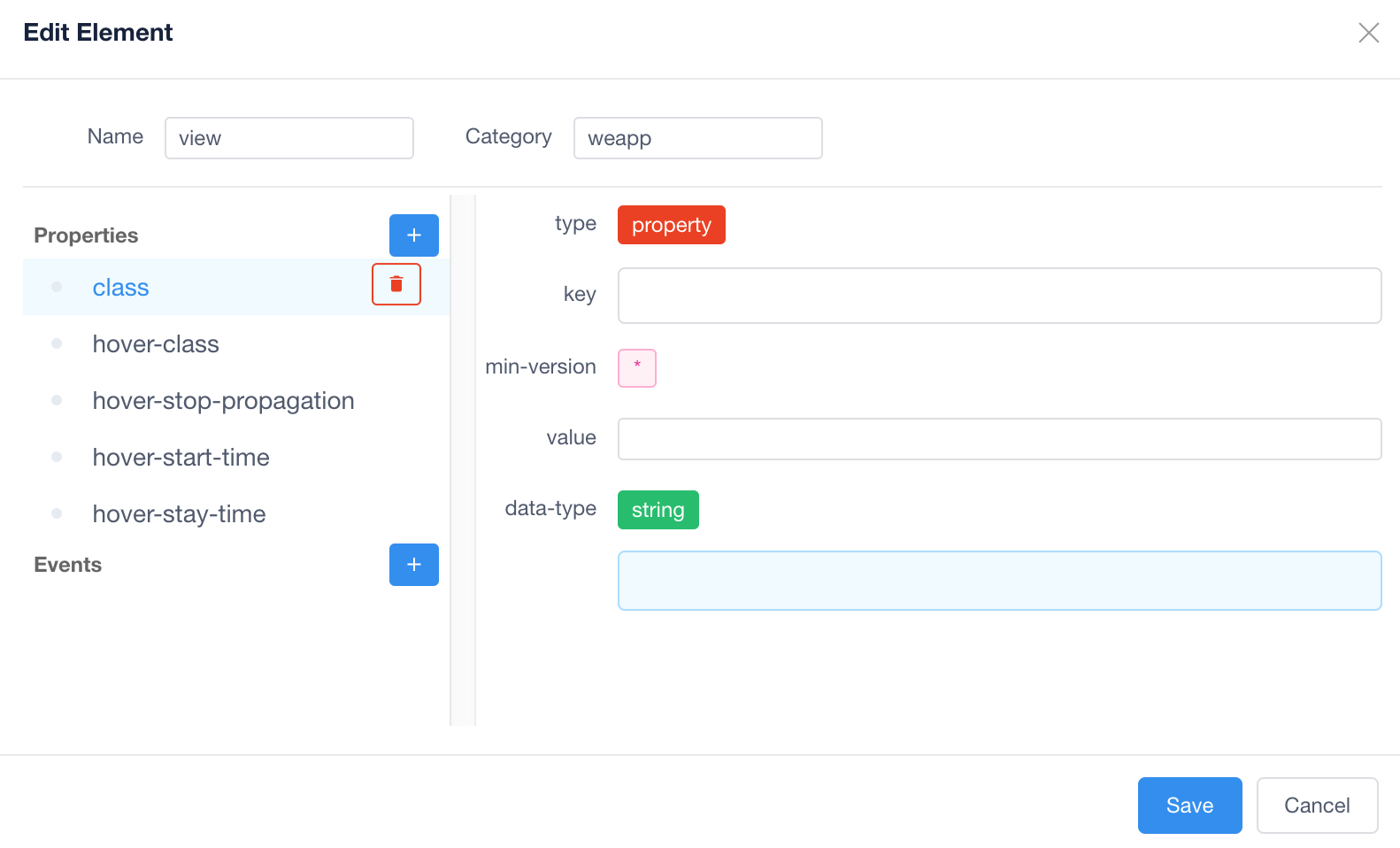1400x848 pixels.
Task: Select the hover-start-time property
Action: click(x=236, y=457)
